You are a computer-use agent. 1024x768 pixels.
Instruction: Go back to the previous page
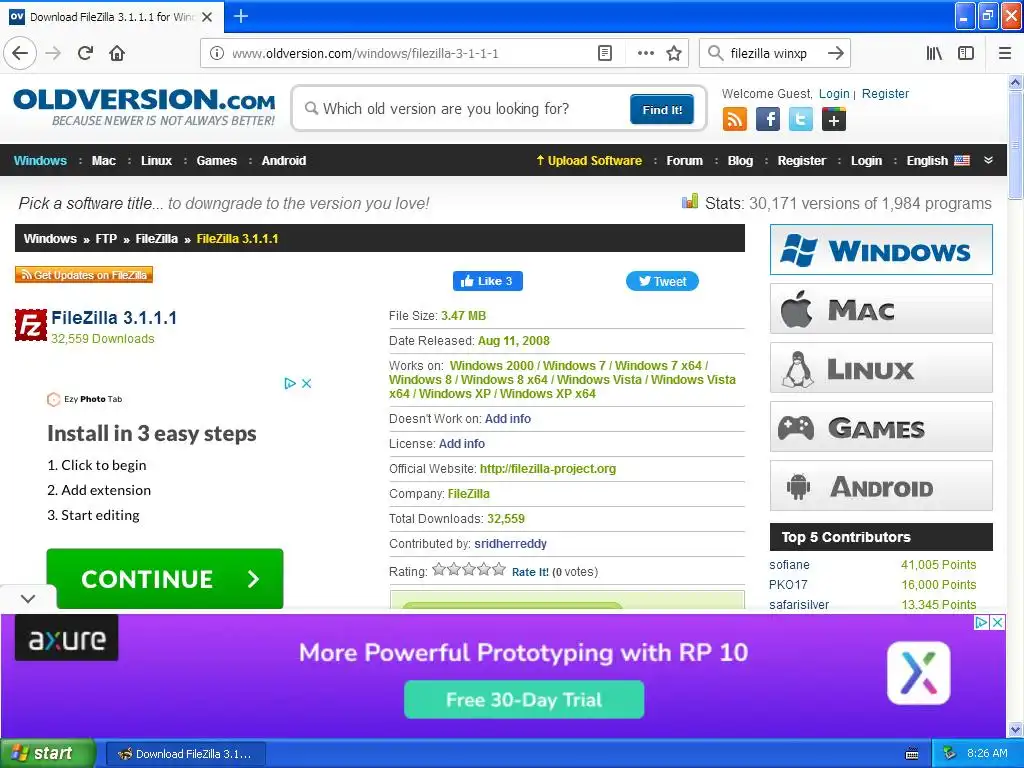pyautogui.click(x=20, y=53)
